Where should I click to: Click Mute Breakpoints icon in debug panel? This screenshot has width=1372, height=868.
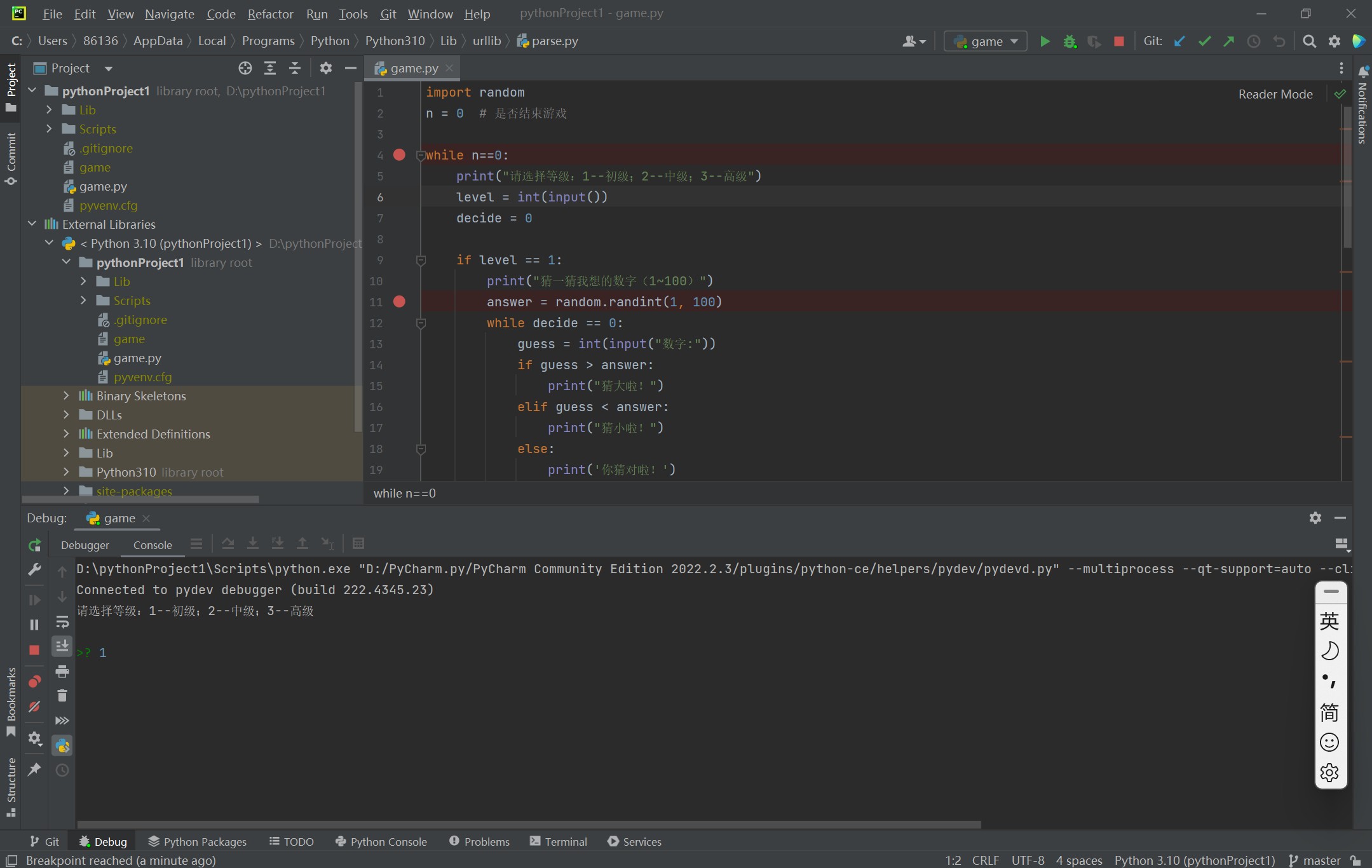pos(34,707)
